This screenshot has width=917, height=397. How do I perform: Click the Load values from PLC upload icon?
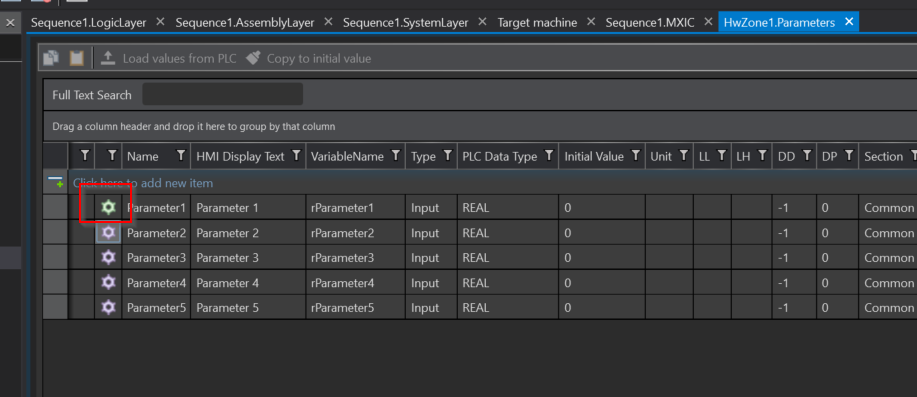108,57
